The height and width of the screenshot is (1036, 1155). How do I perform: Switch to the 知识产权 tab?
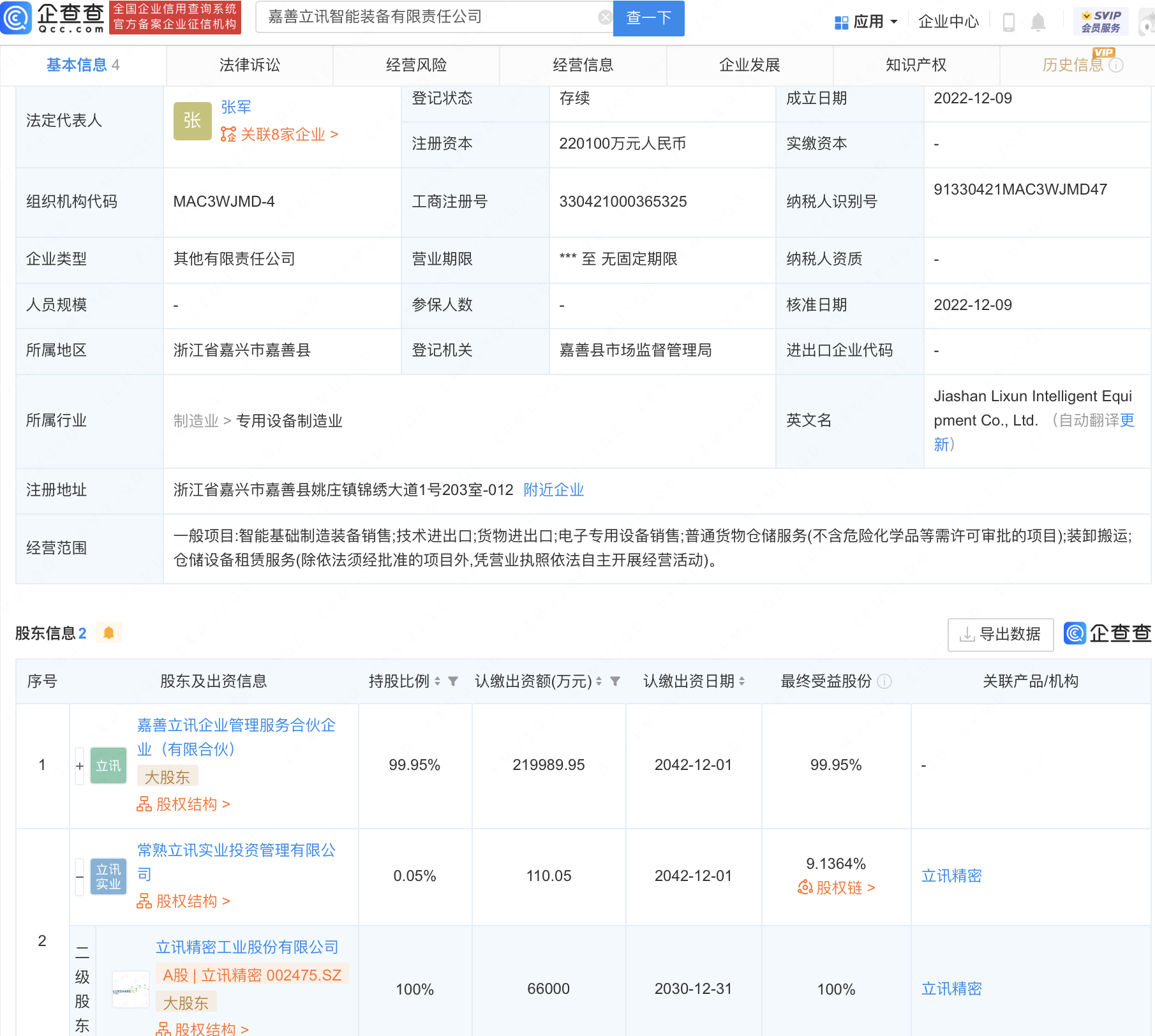916,65
